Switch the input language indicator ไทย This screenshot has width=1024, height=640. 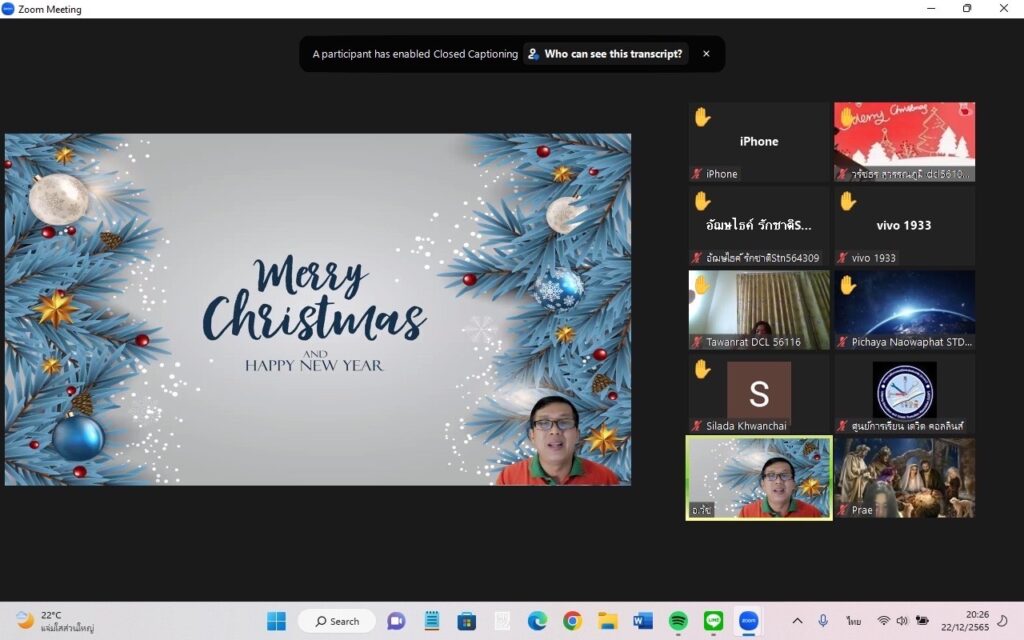click(853, 621)
